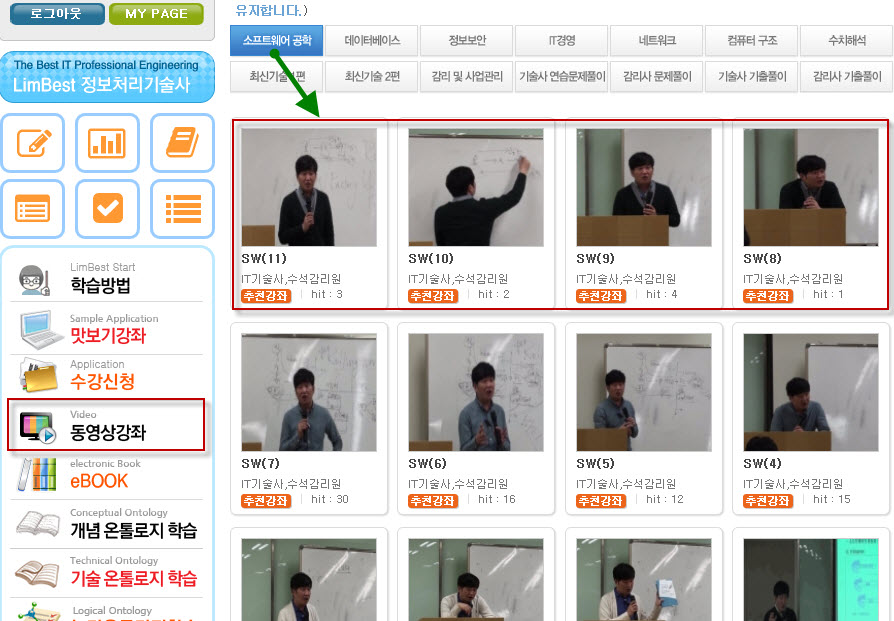Switch to the 수치해석 tab
The width and height of the screenshot is (894, 621).
(x=847, y=40)
